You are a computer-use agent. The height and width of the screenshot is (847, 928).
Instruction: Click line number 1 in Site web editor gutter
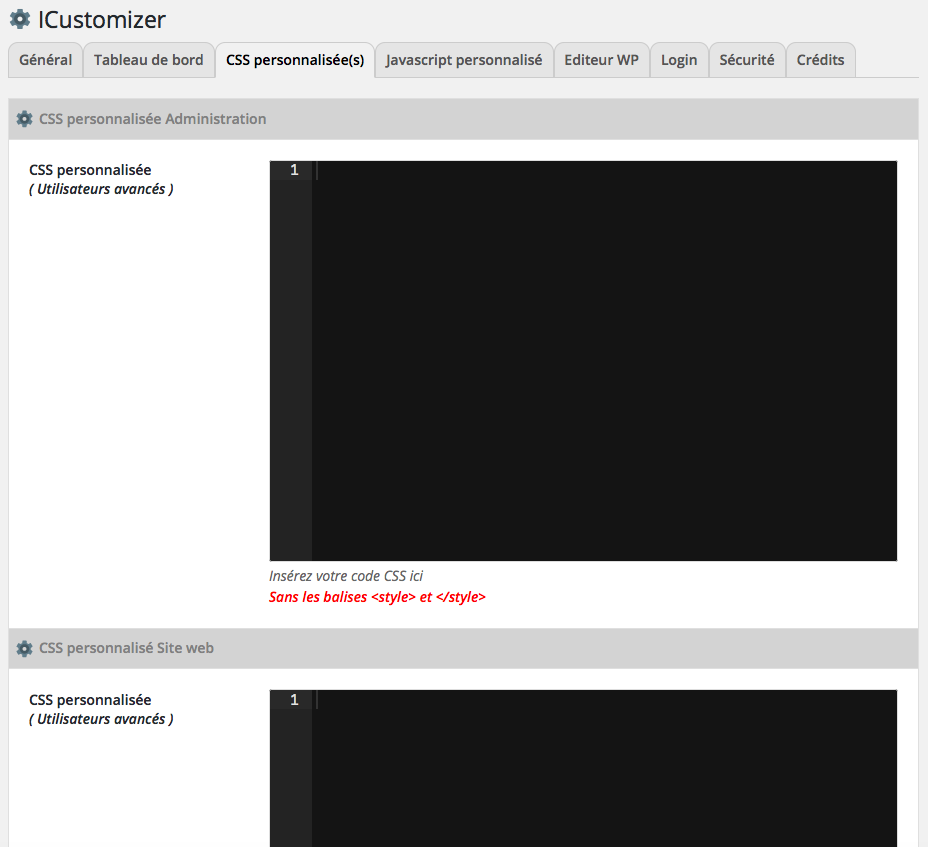click(x=294, y=700)
